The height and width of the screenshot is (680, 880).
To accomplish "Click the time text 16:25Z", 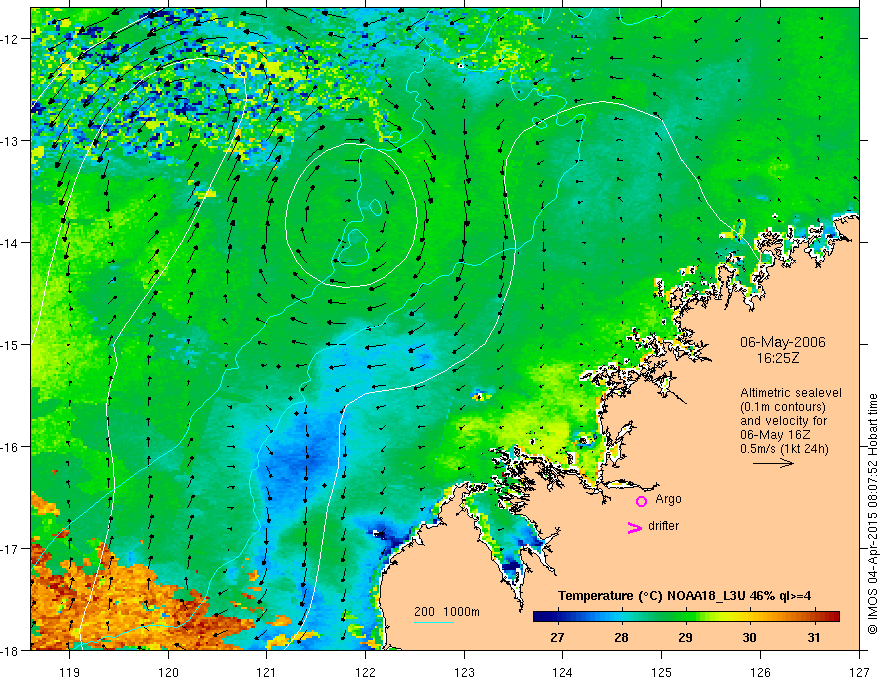I will (x=778, y=358).
